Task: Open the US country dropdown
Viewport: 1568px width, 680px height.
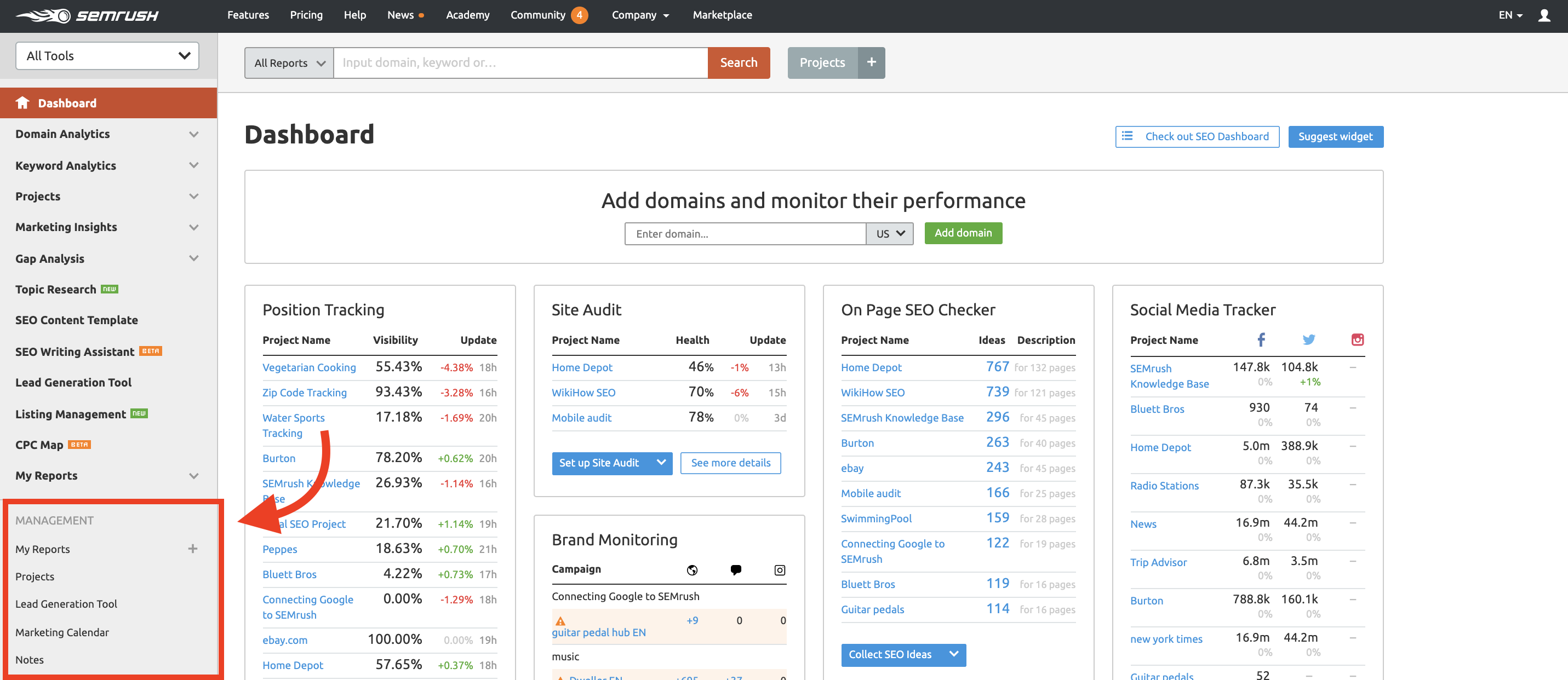Action: 889,234
